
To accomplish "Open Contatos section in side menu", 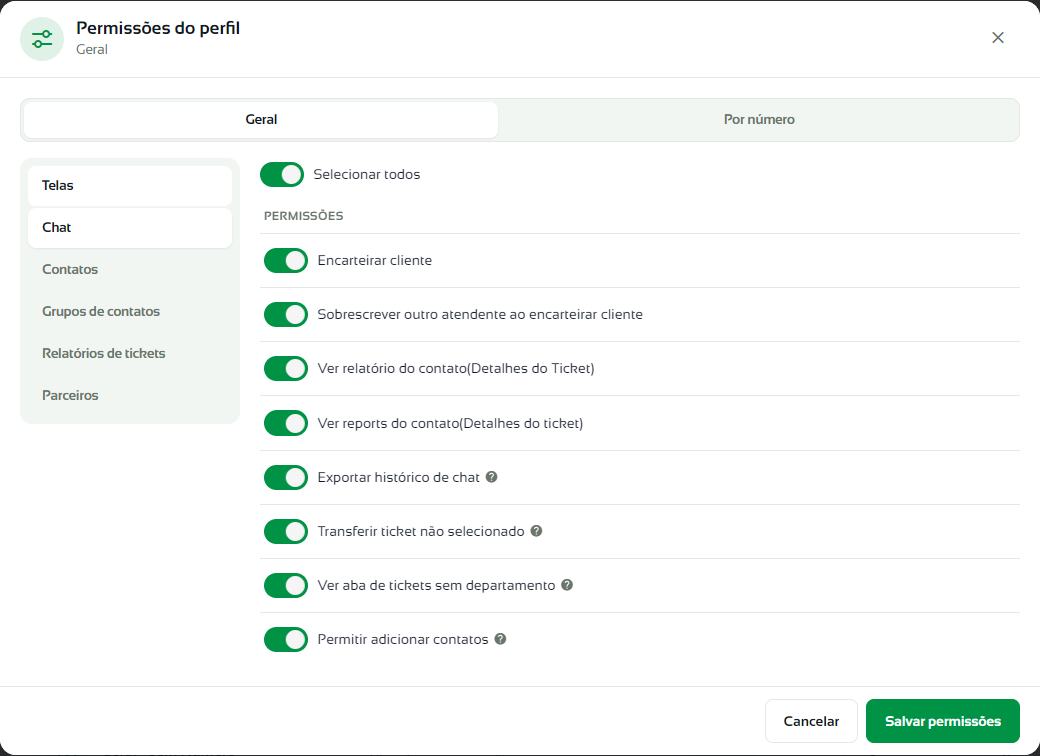I will tap(130, 269).
